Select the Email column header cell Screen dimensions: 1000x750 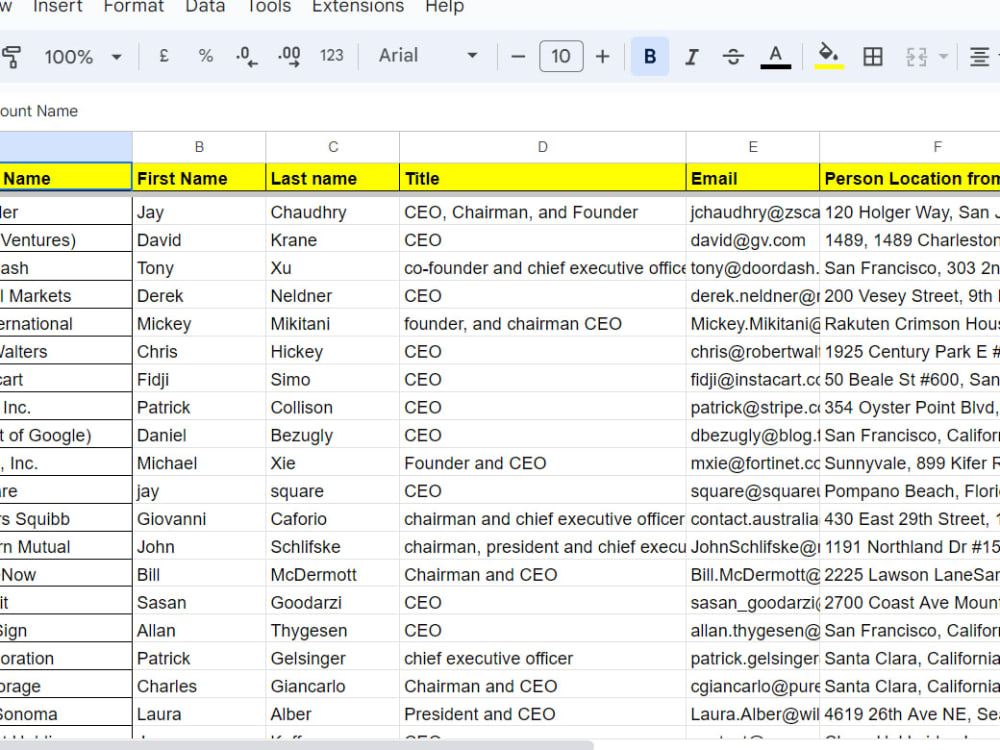pyautogui.click(x=752, y=178)
